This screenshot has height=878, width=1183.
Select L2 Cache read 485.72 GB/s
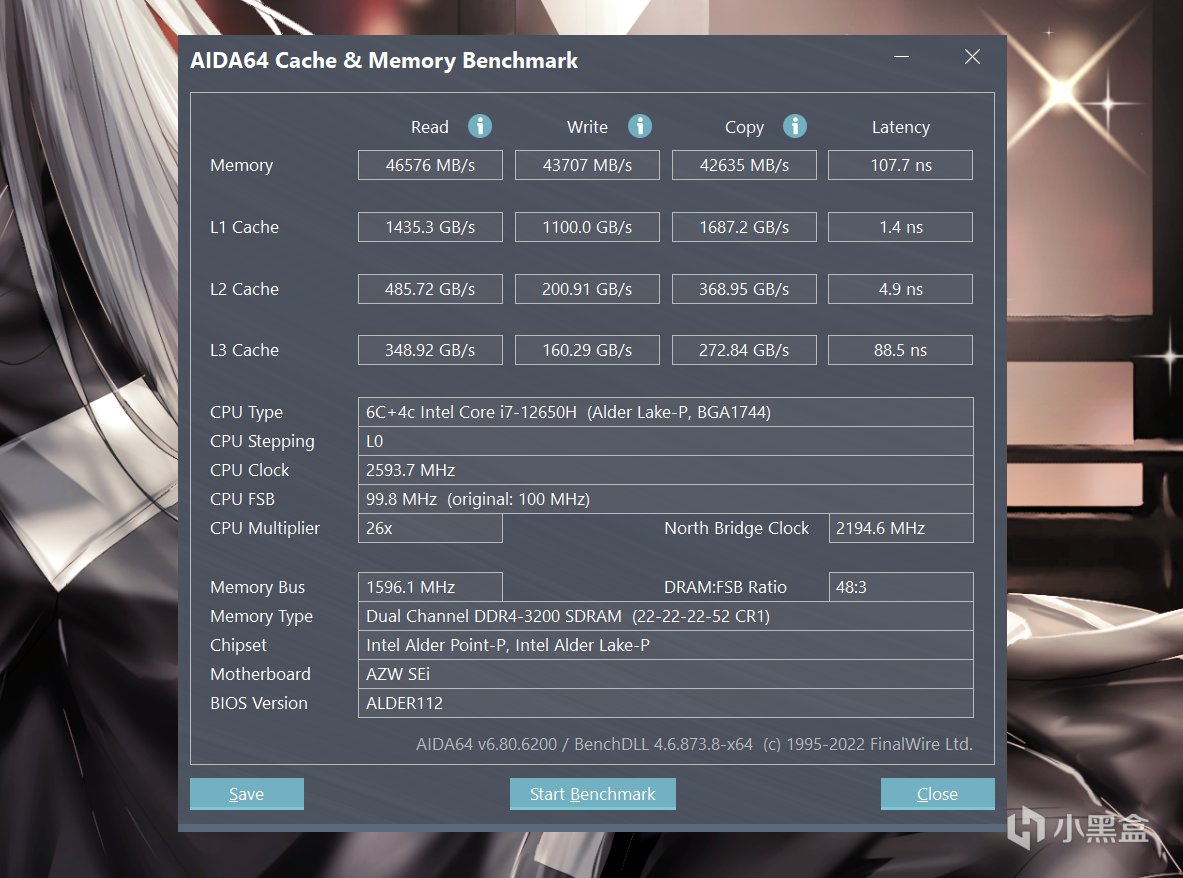[x=430, y=289]
